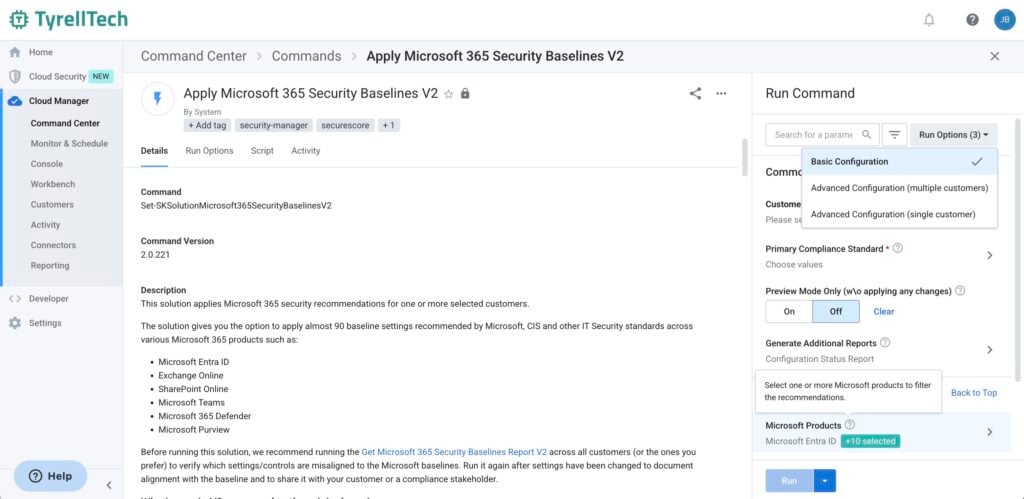1024x499 pixels.
Task: Click the notifications bell icon
Action: pos(929,20)
